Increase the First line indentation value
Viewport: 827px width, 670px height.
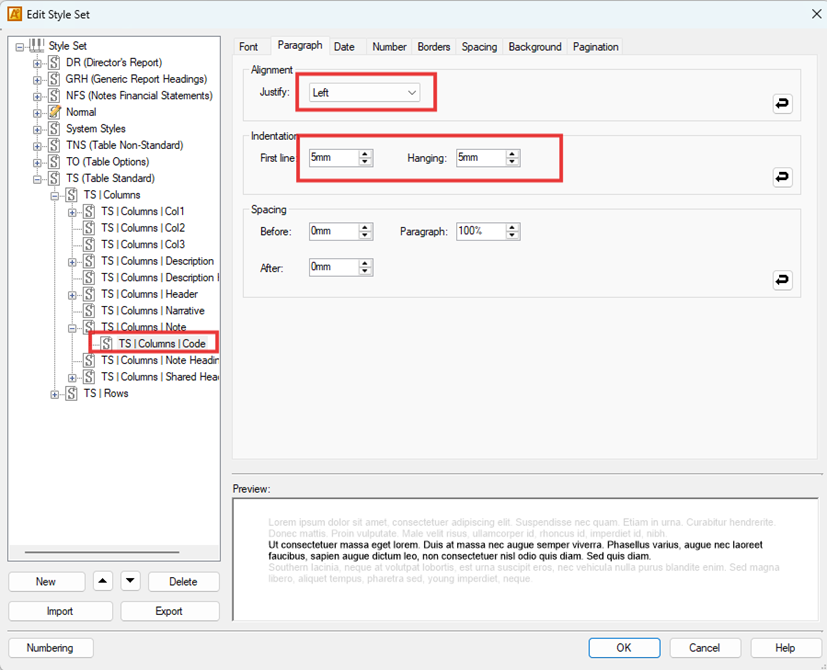coord(365,154)
